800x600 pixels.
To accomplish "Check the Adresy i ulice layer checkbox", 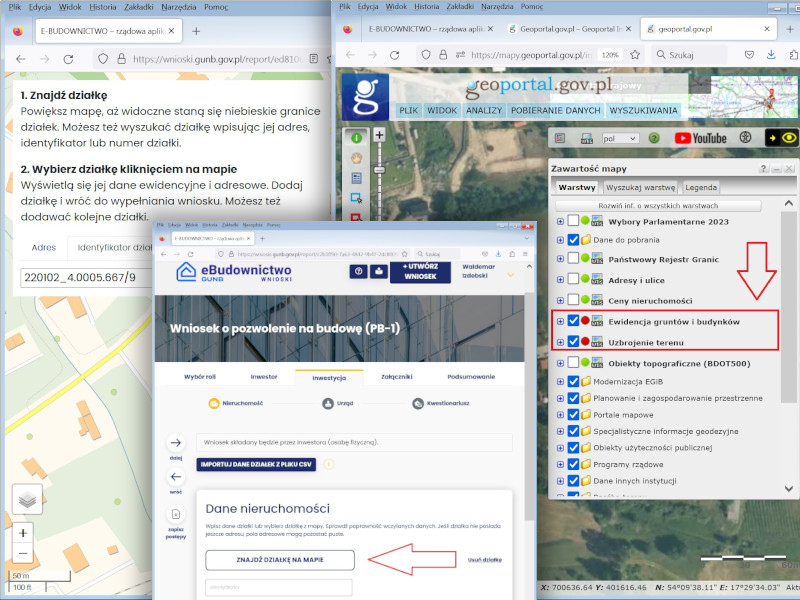I will 573,279.
